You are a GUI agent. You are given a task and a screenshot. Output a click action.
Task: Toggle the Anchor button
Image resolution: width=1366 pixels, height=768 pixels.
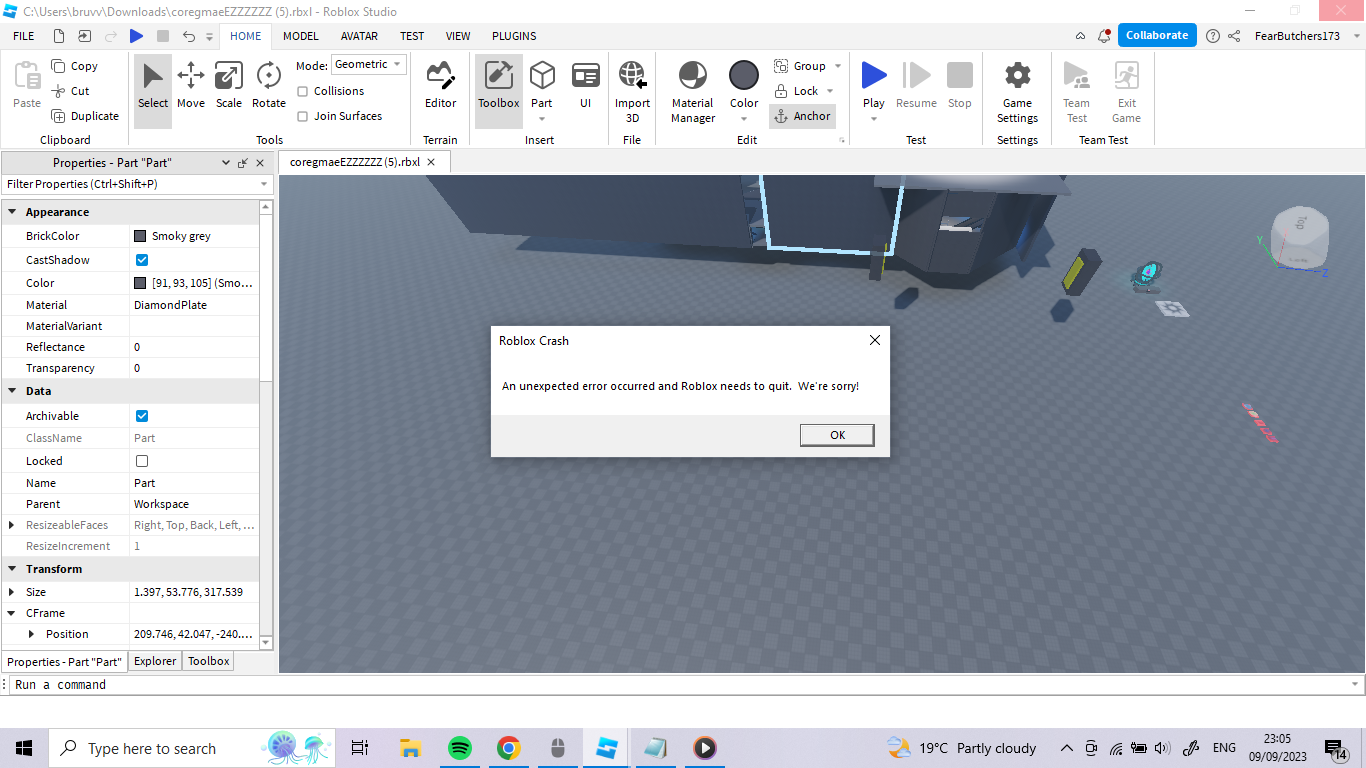click(802, 116)
